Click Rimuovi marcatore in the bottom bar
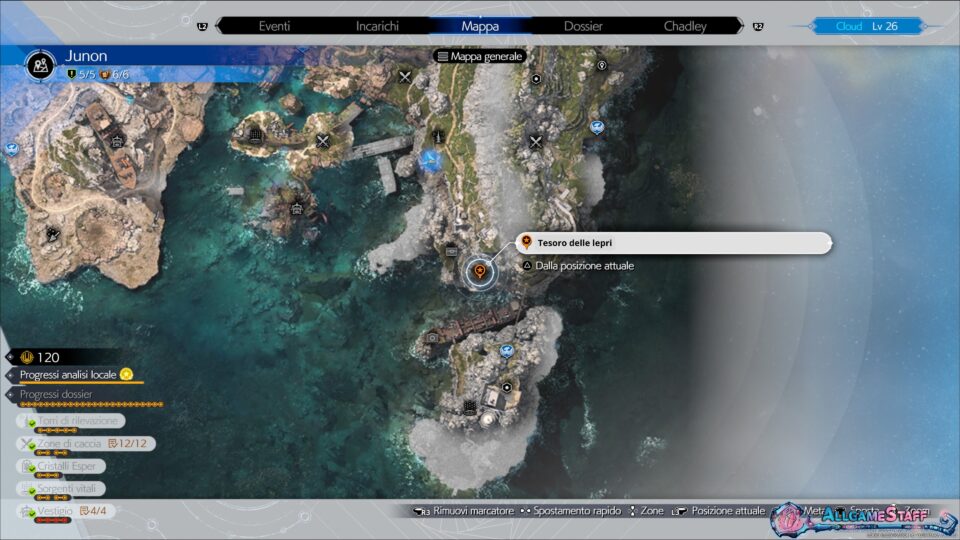 473,511
